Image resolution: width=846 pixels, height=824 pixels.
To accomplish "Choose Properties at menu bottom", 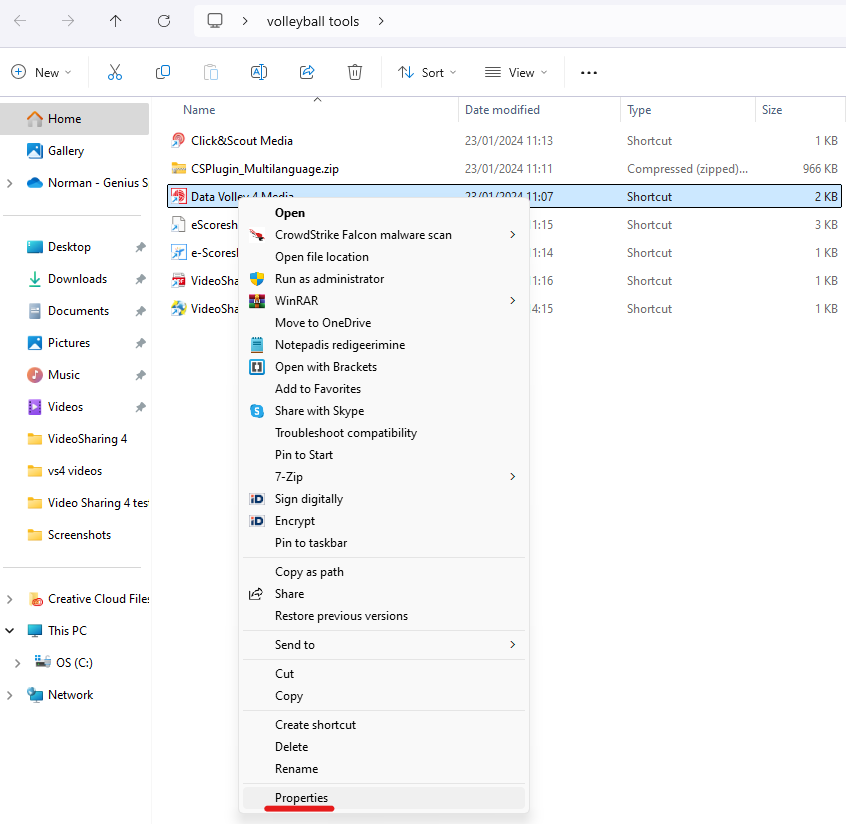I will [384, 798].
